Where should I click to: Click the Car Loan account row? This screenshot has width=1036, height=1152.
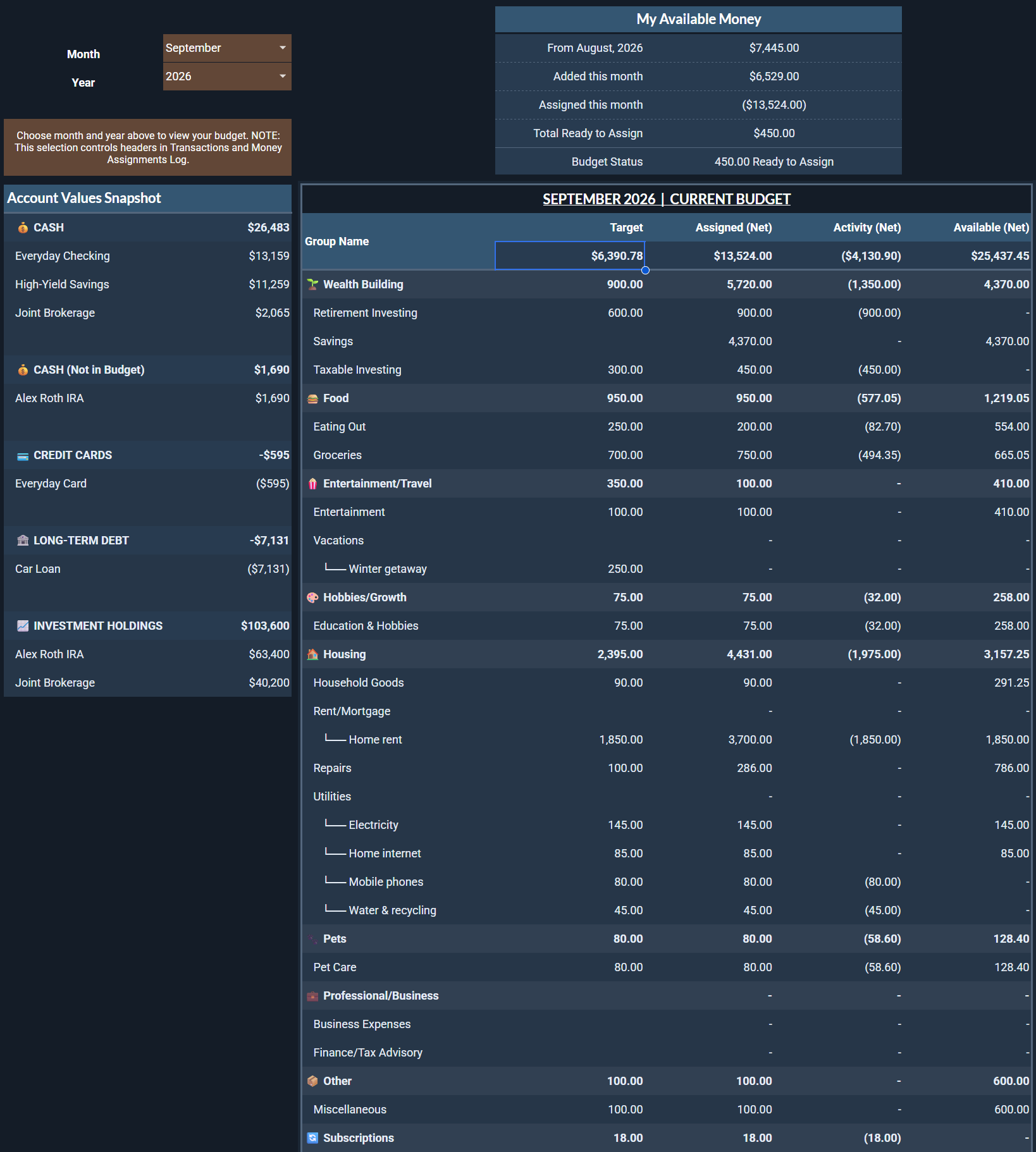coord(147,569)
